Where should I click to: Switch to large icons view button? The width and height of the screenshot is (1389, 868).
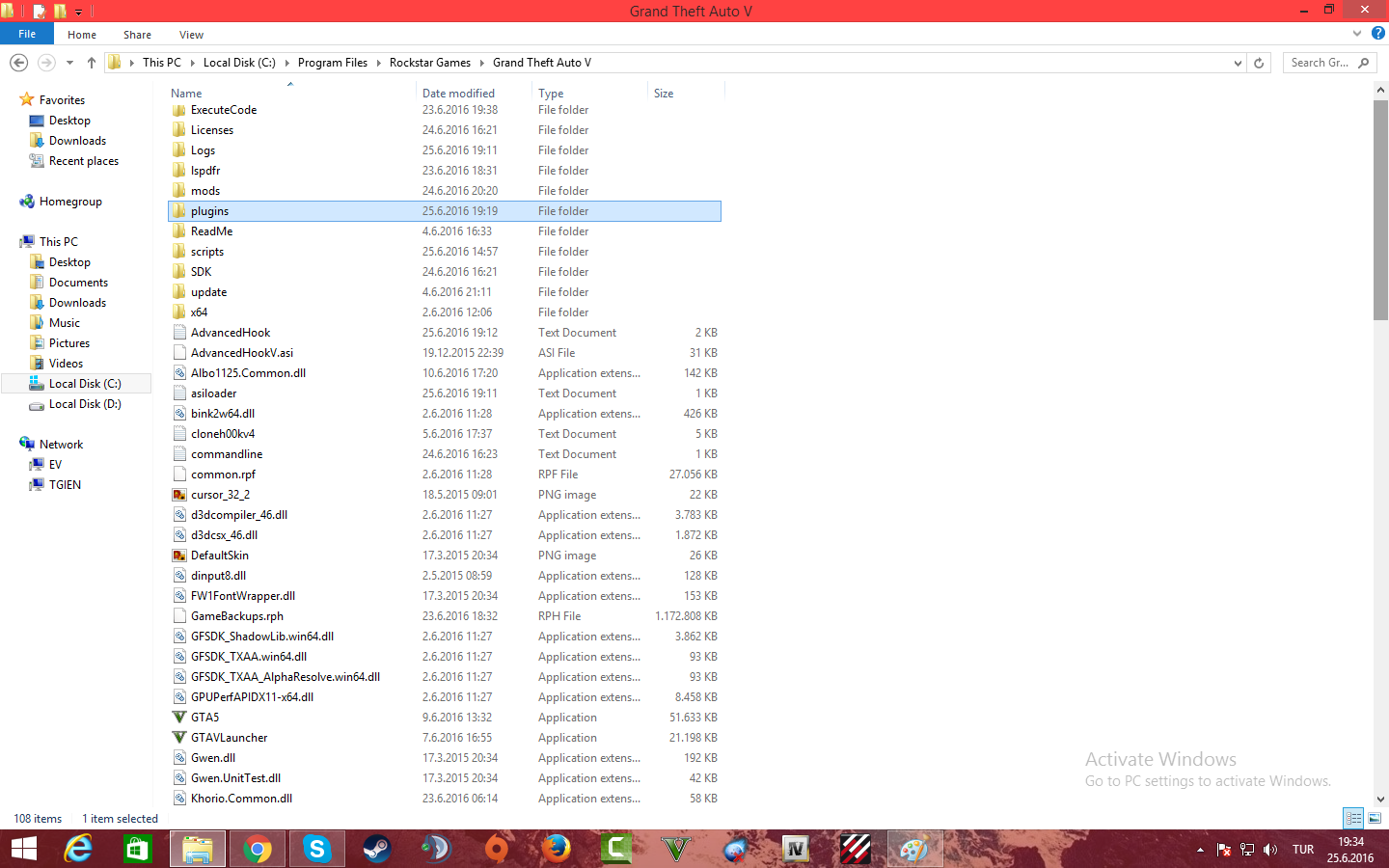pos(1375,819)
